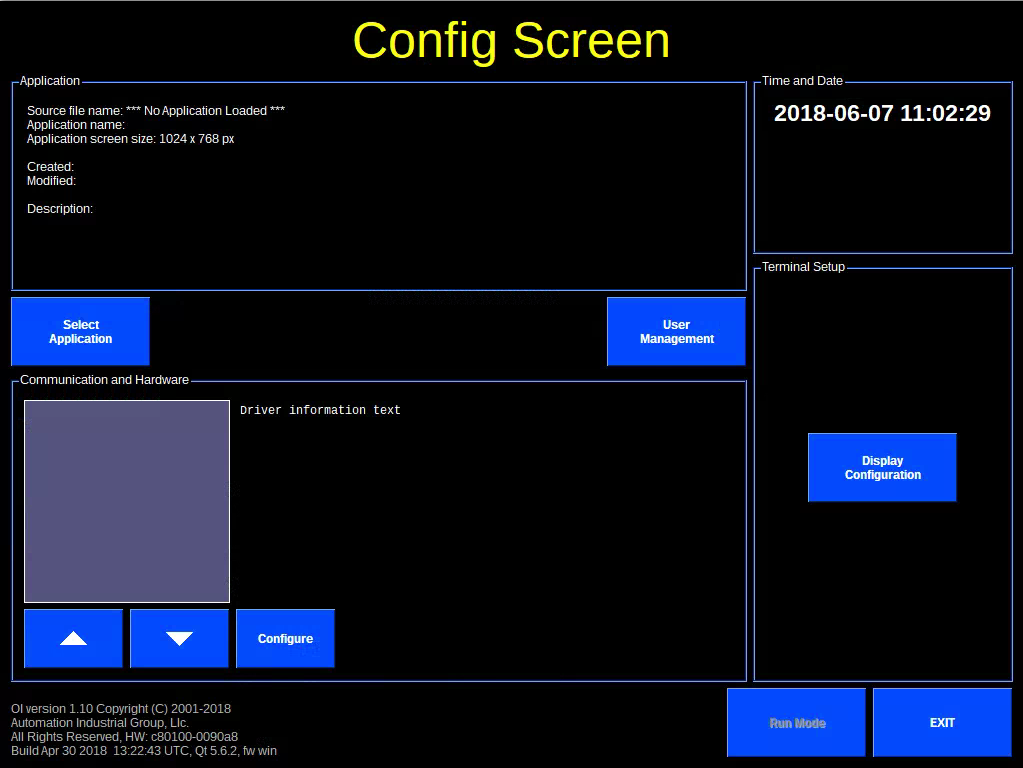Image resolution: width=1023 pixels, height=768 pixels.
Task: Click the Source file name line
Action: pyautogui.click(x=155, y=111)
